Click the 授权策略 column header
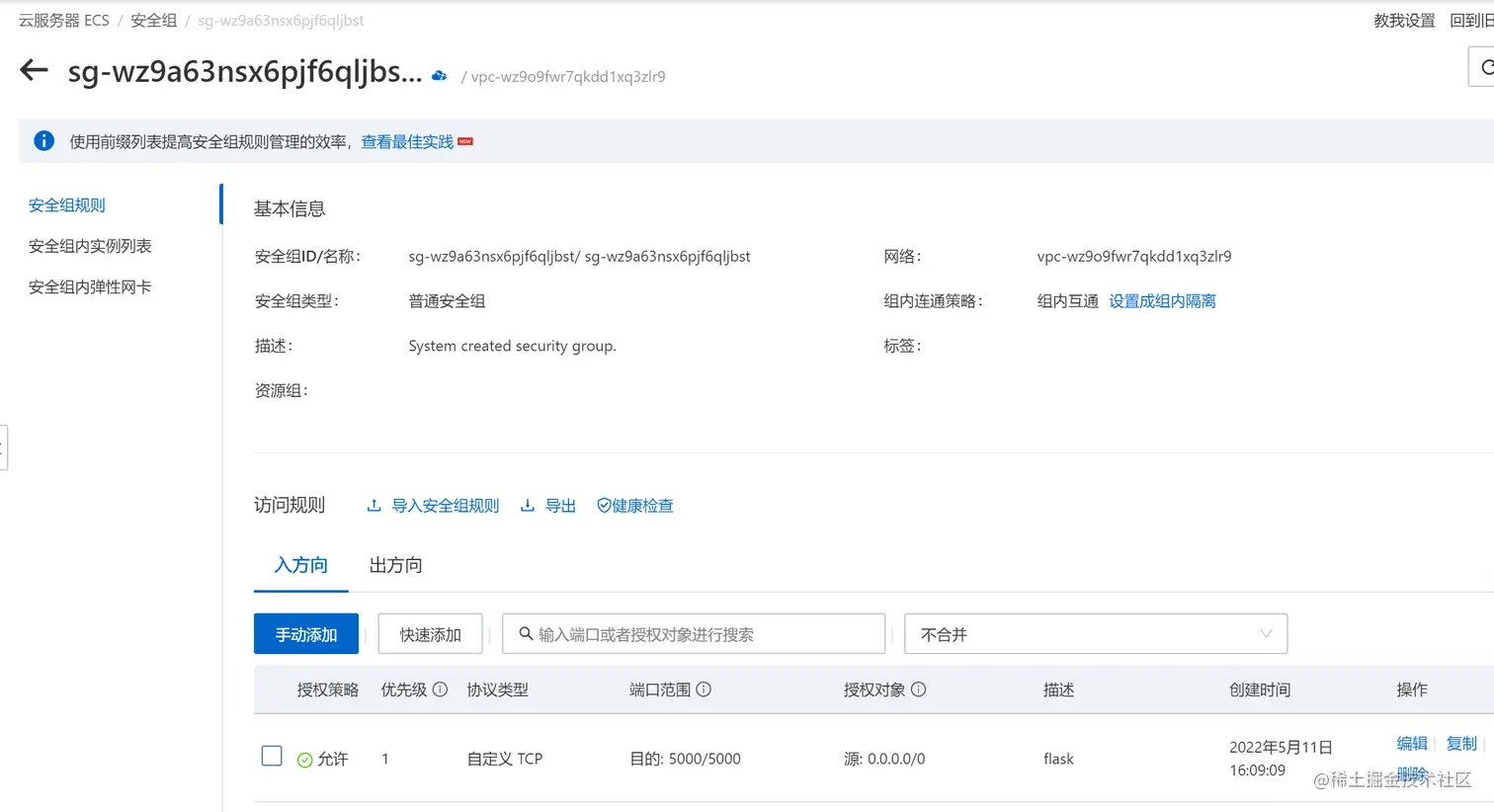This screenshot has width=1494, height=812. click(328, 690)
